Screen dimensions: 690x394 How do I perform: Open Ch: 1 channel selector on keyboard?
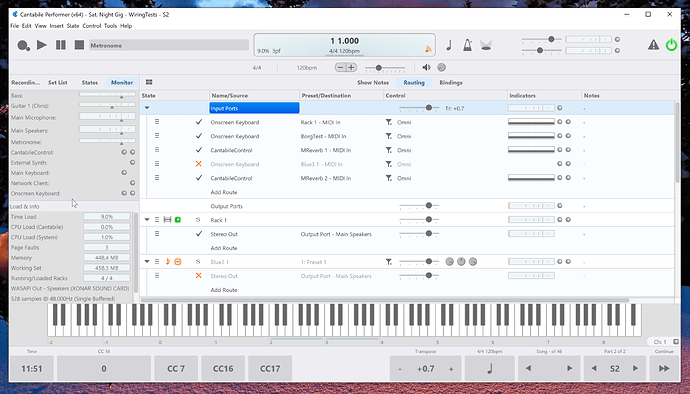(x=660, y=342)
